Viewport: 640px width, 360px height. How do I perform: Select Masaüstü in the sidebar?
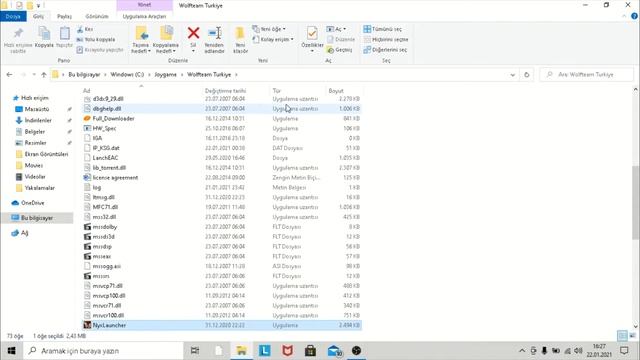[x=37, y=109]
